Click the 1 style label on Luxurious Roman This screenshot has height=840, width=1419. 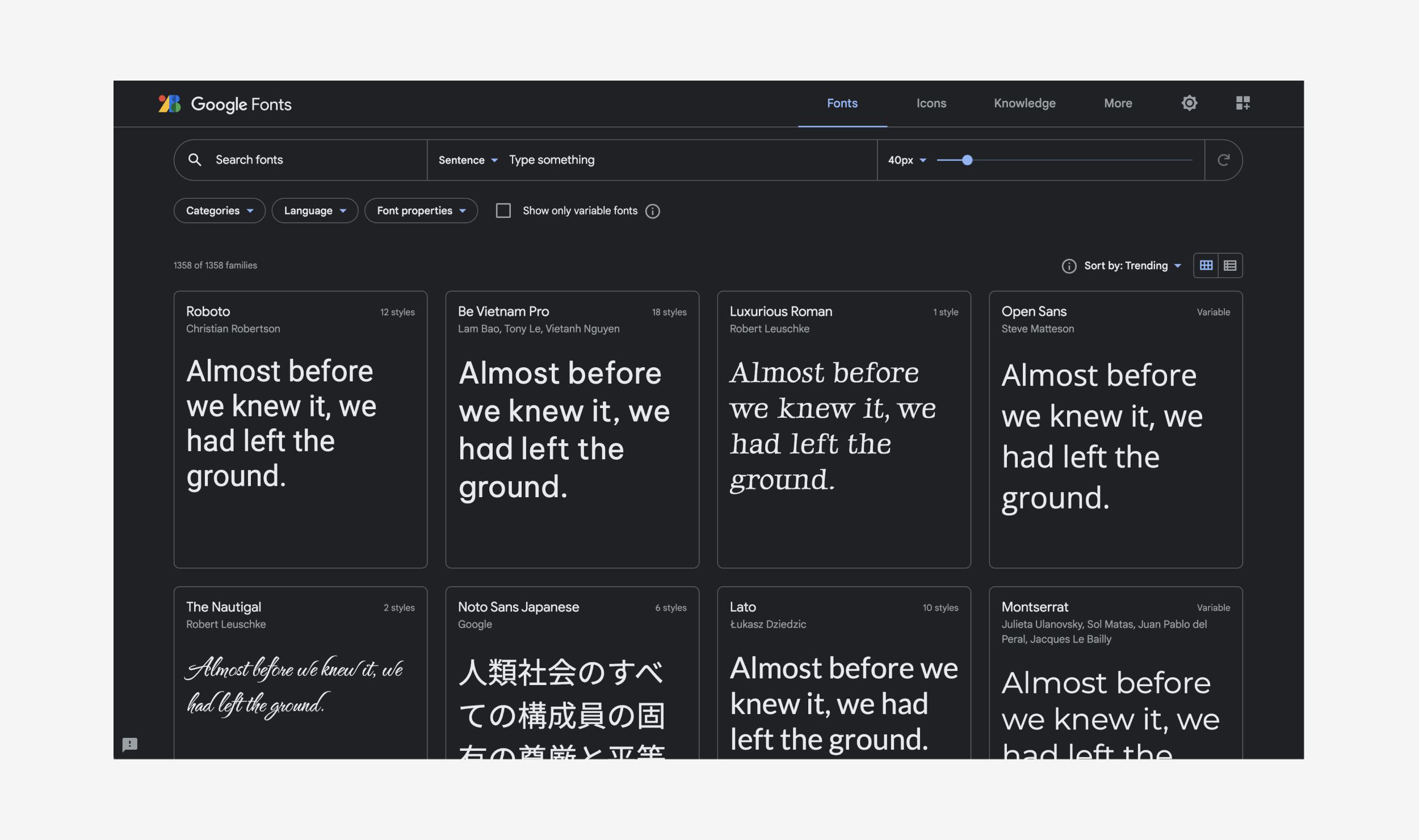point(946,312)
